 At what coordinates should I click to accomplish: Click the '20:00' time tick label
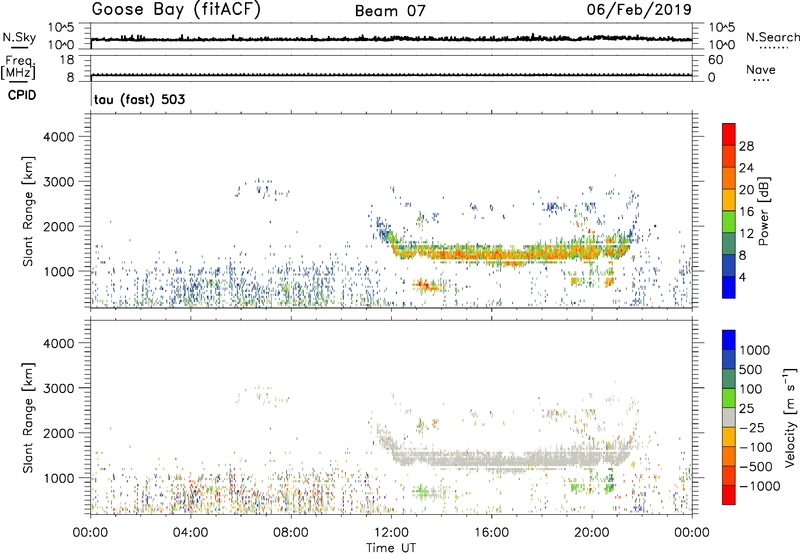pyautogui.click(x=592, y=533)
